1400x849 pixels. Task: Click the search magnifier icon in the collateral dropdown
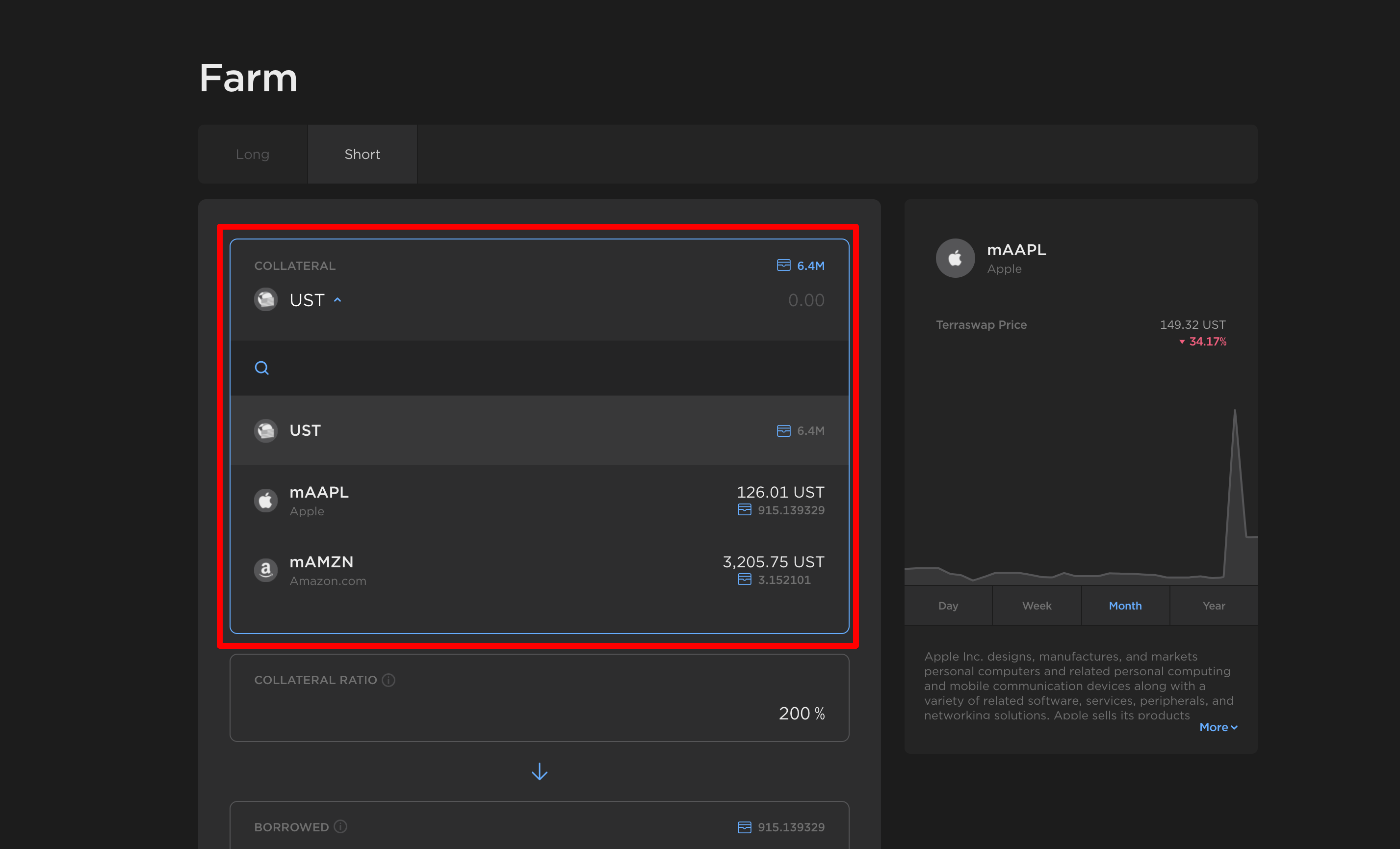click(261, 368)
